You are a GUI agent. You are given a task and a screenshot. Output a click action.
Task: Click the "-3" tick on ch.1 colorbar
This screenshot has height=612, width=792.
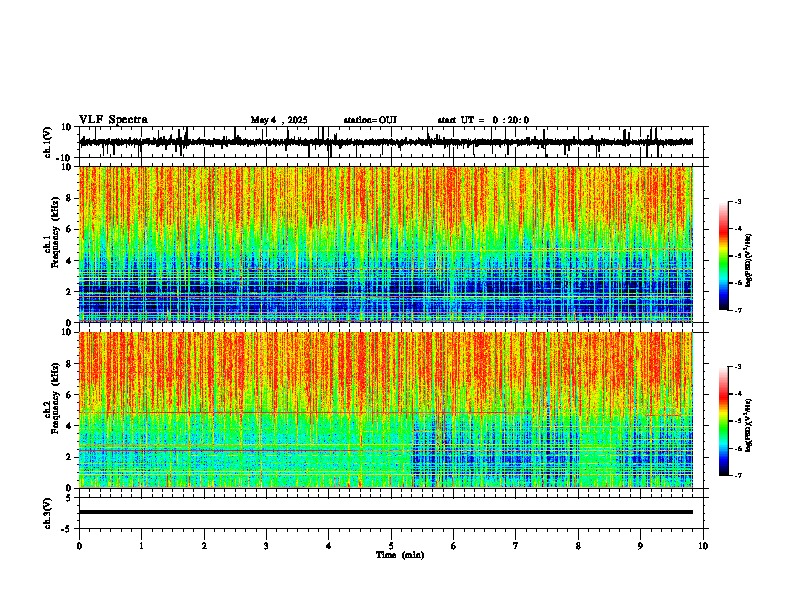coord(737,201)
